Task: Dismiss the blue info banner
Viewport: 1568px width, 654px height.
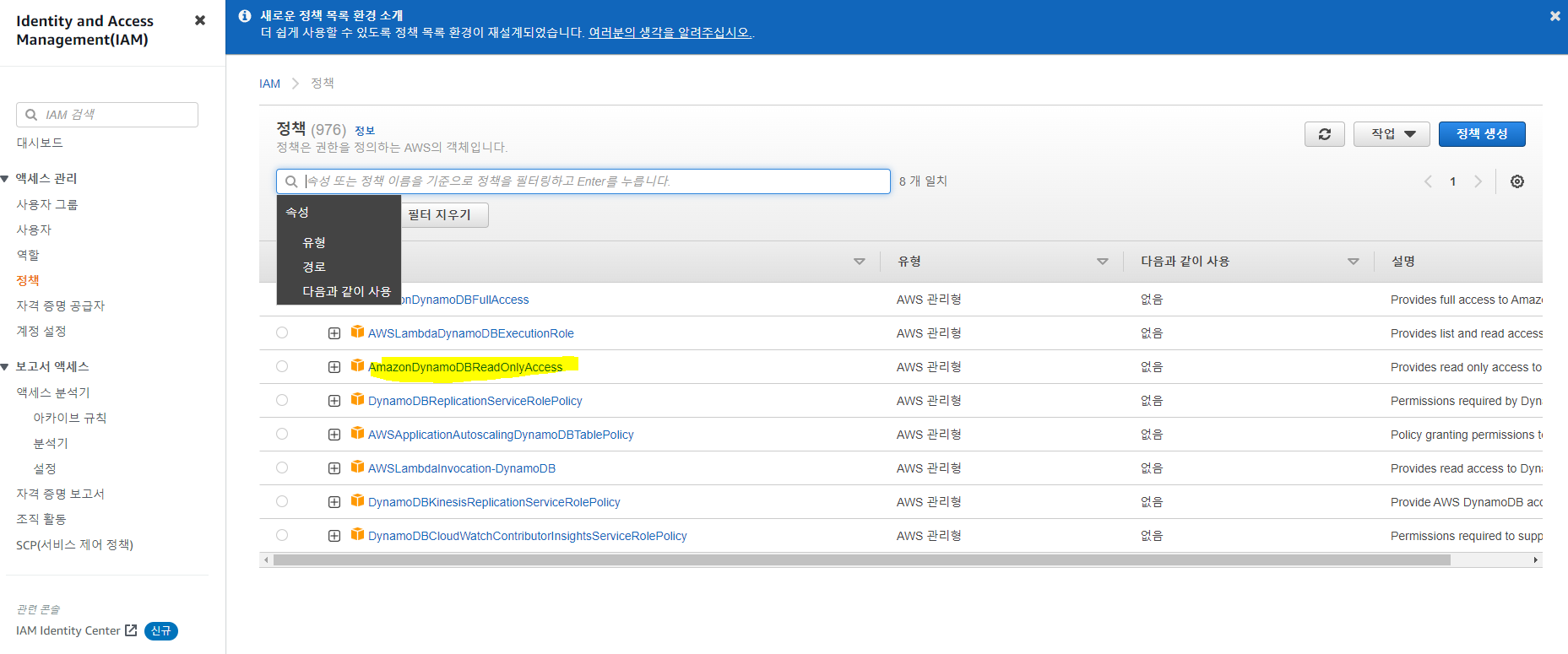Action: 1554,16
